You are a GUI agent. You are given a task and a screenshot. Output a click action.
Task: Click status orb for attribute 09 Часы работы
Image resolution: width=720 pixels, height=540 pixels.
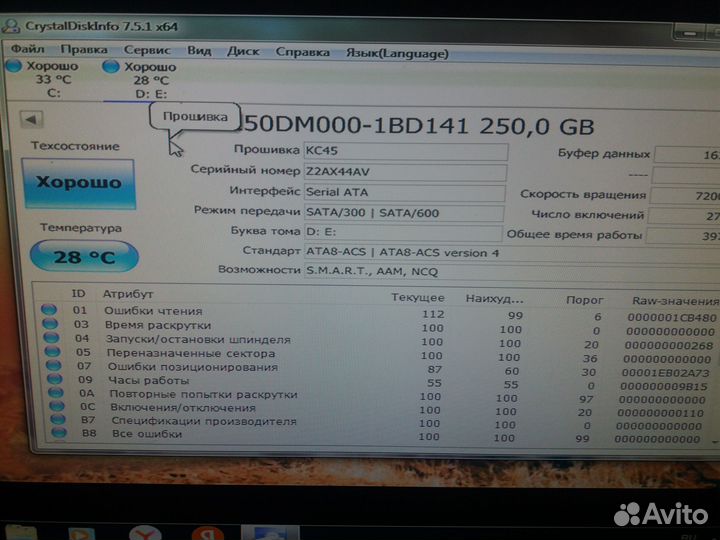pyautogui.click(x=55, y=379)
